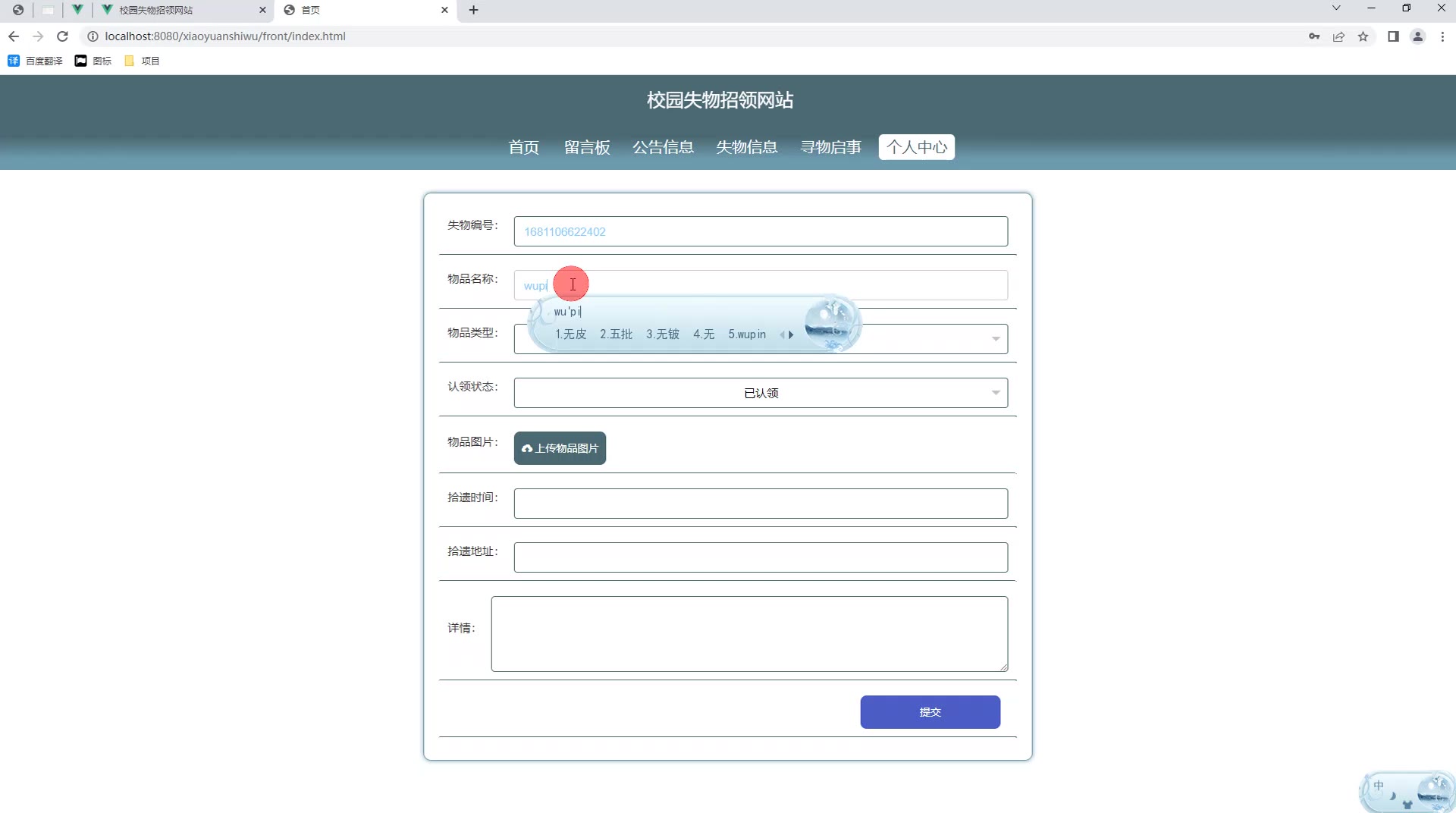Choose IME candidate 4.无
This screenshot has height=813, width=1456.
(704, 334)
